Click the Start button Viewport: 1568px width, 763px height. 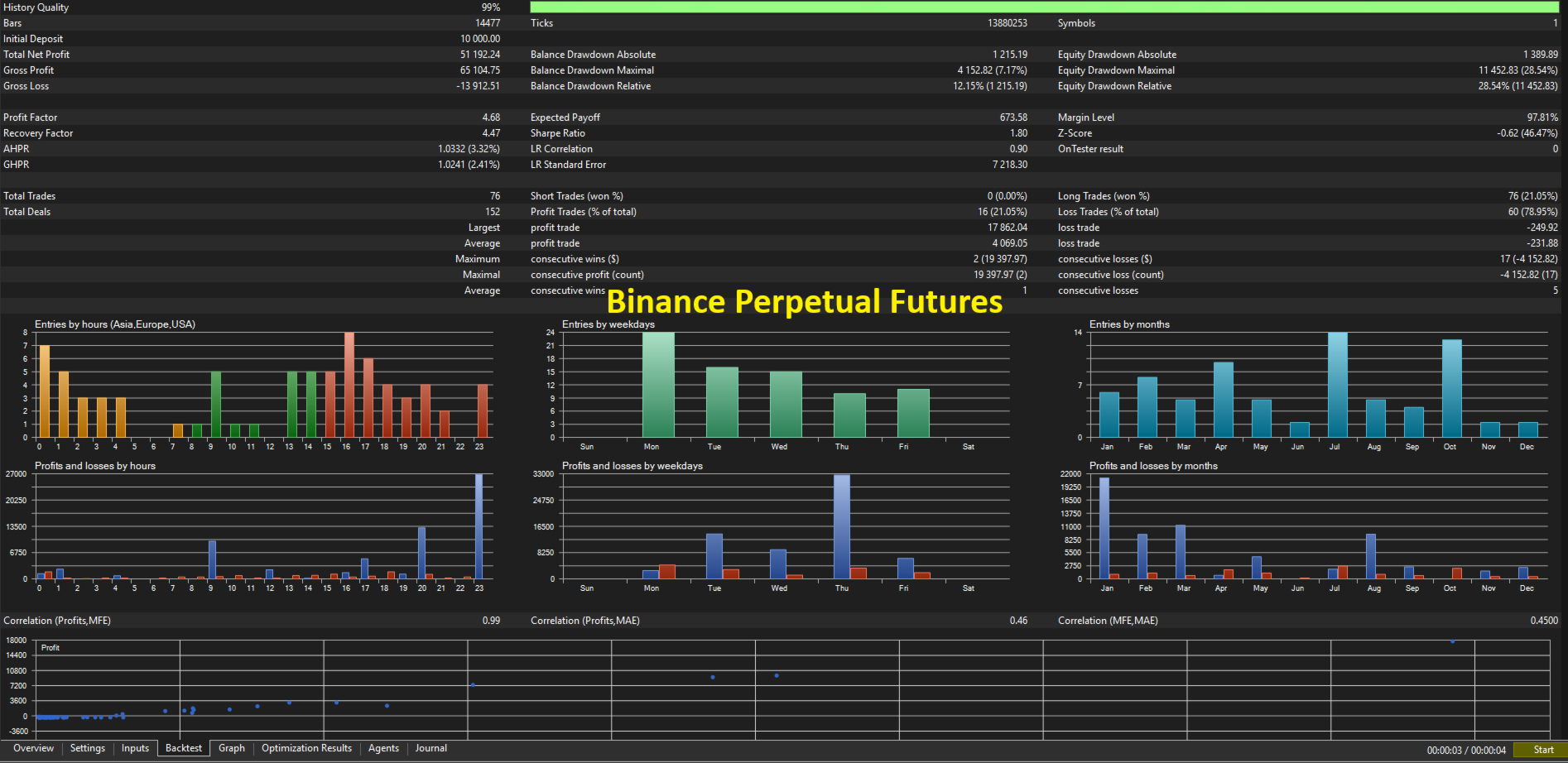coord(1543,750)
